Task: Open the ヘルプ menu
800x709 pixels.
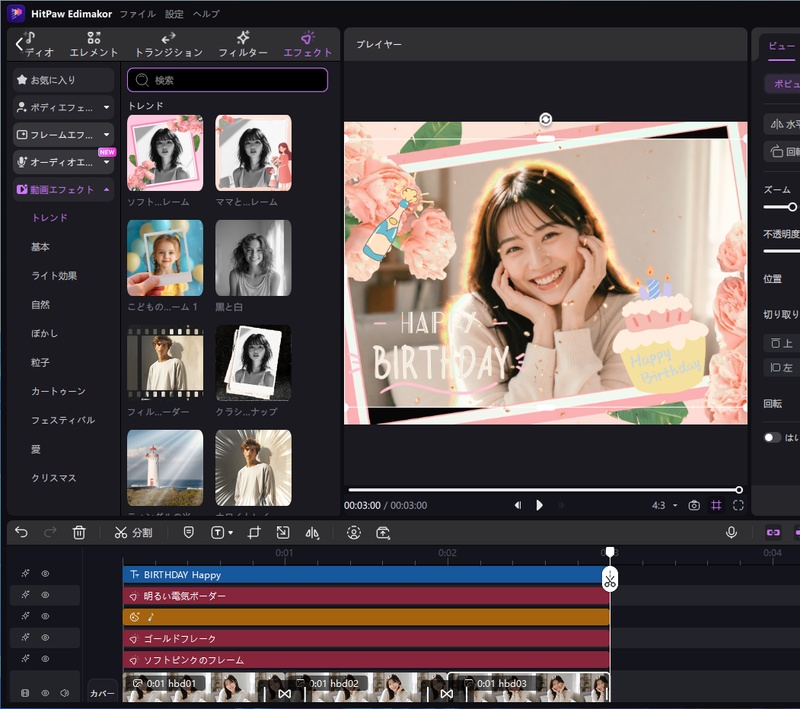Action: [206, 14]
